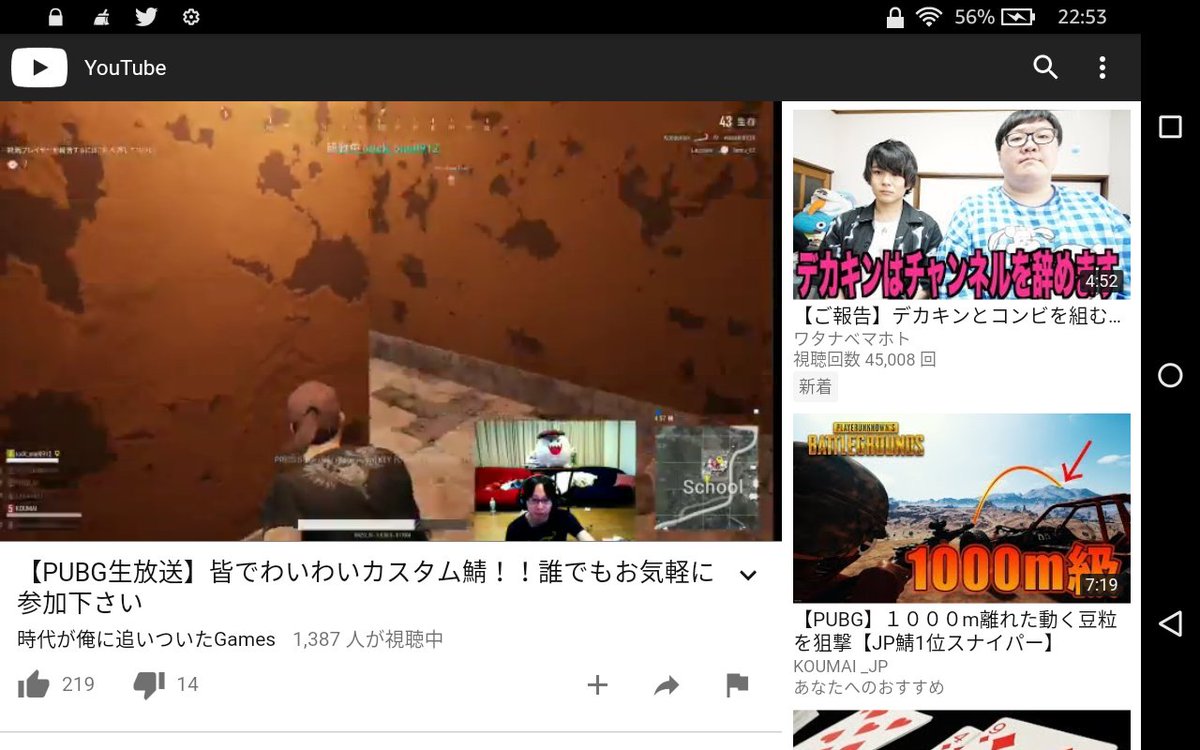Share the video using arrow icon
The height and width of the screenshot is (750, 1200).
pyautogui.click(x=666, y=685)
